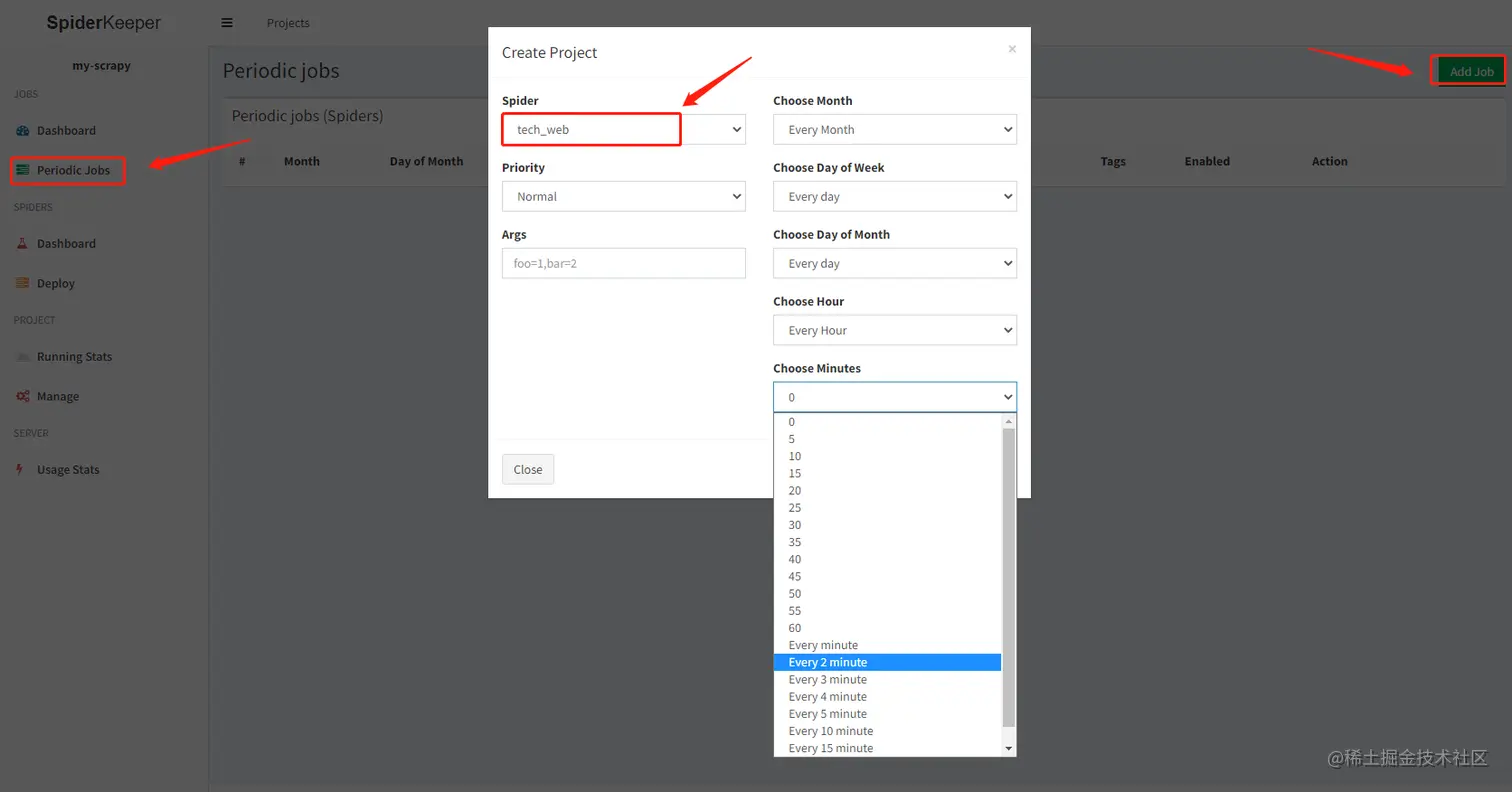
Task: Select the Every minute option
Action: (887, 645)
